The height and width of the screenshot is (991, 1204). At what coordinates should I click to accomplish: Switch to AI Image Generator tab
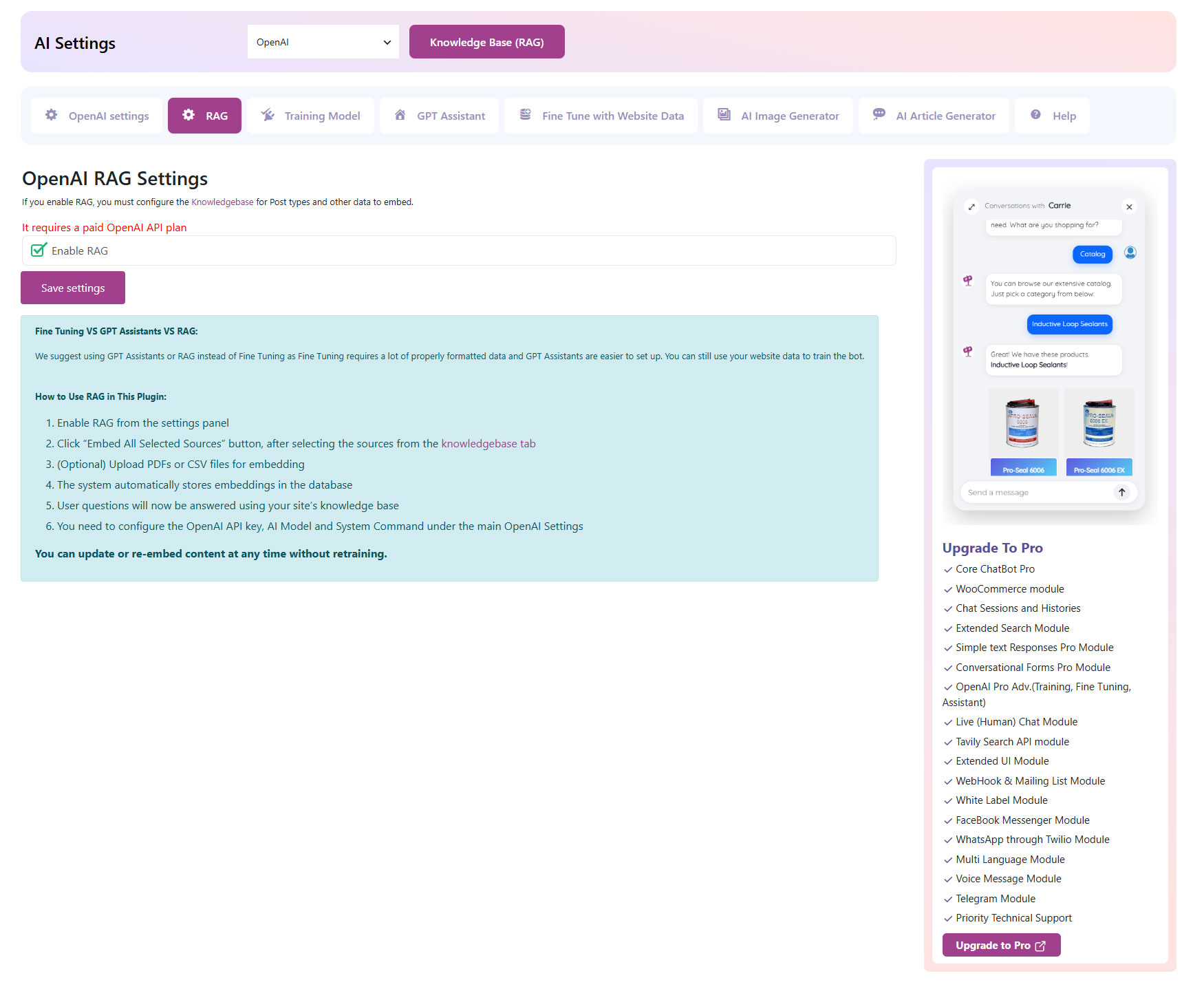(x=777, y=116)
